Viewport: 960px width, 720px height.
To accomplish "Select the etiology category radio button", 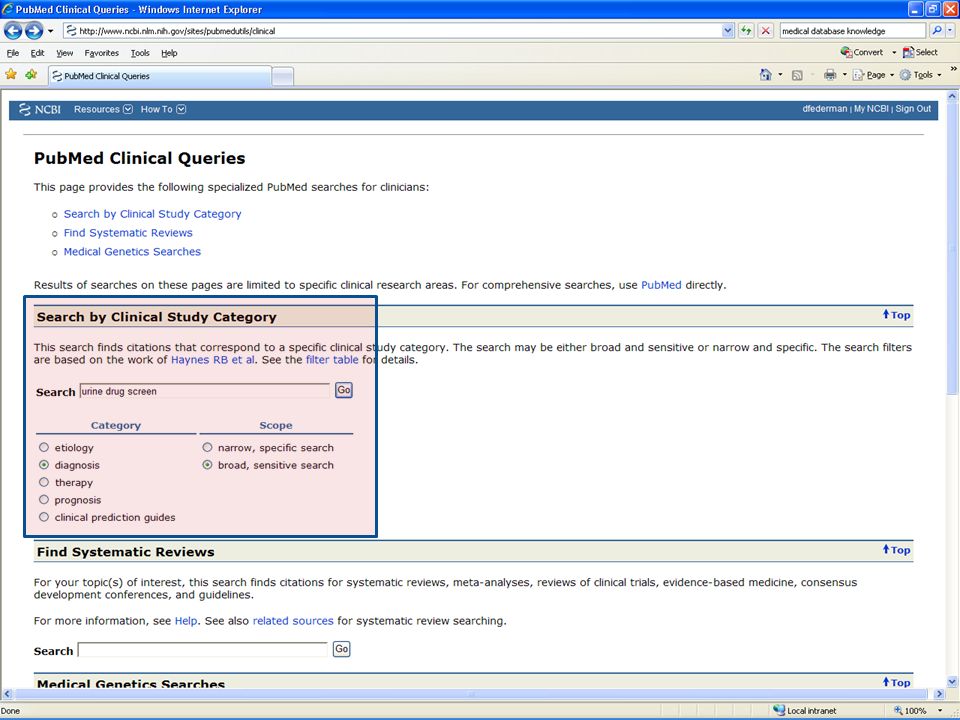I will pyautogui.click(x=43, y=448).
